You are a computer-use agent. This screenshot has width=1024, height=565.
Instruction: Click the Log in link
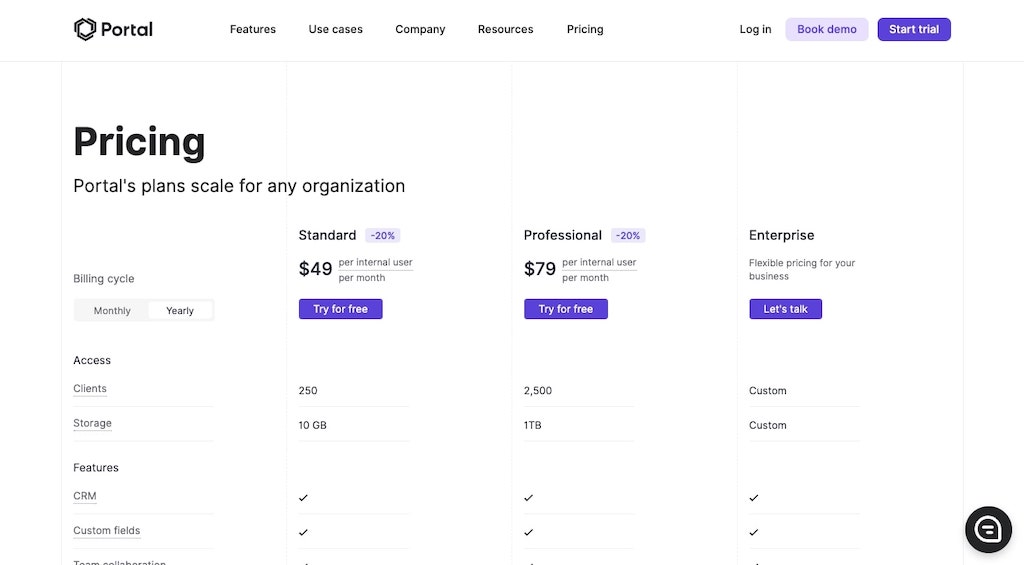point(755,29)
